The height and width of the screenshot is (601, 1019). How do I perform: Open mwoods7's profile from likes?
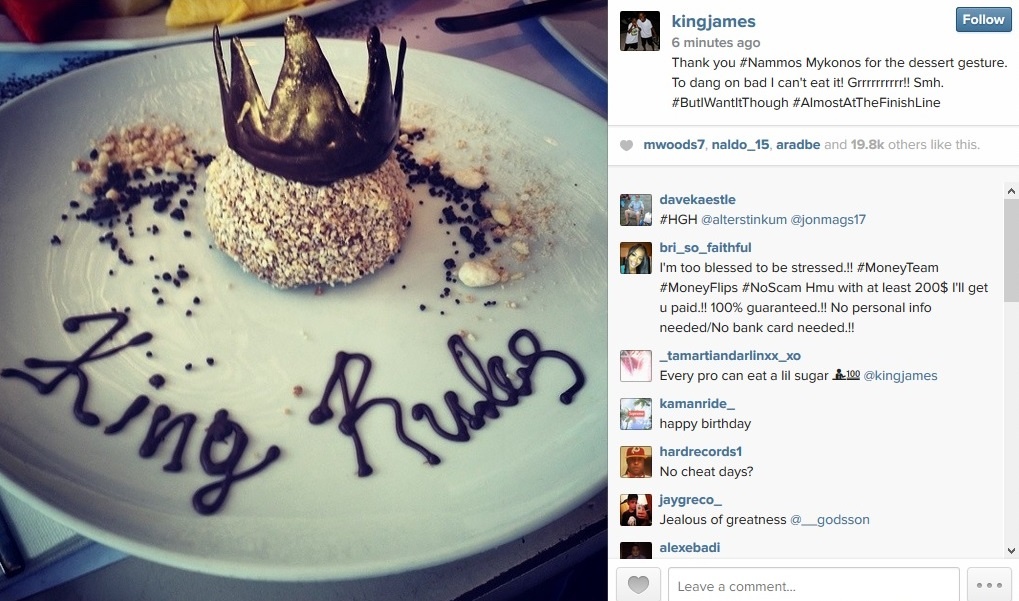[x=673, y=145]
